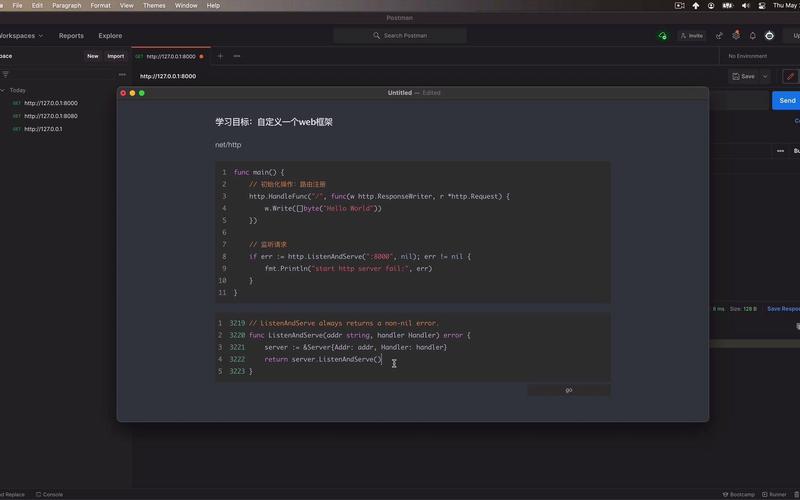Click the http.HandleFunc code line
Screen dimensions: 800x500
[x=379, y=196]
